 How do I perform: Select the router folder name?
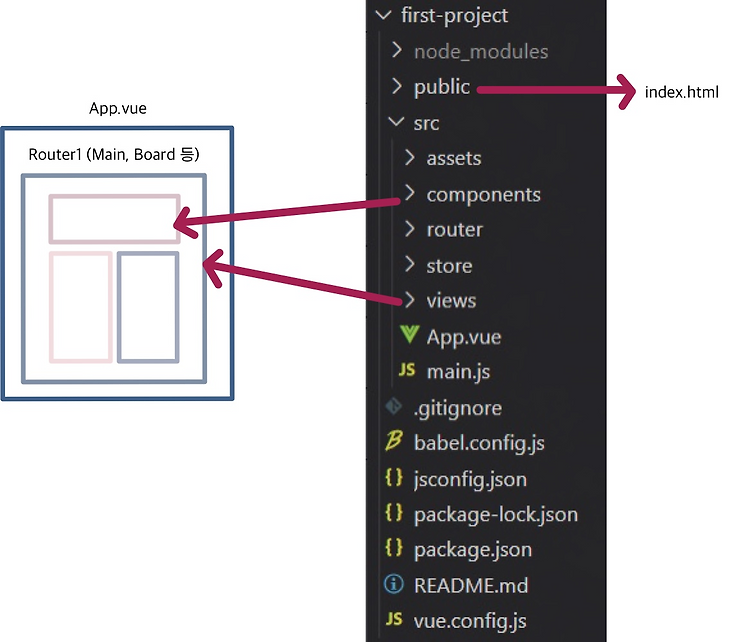click(454, 230)
